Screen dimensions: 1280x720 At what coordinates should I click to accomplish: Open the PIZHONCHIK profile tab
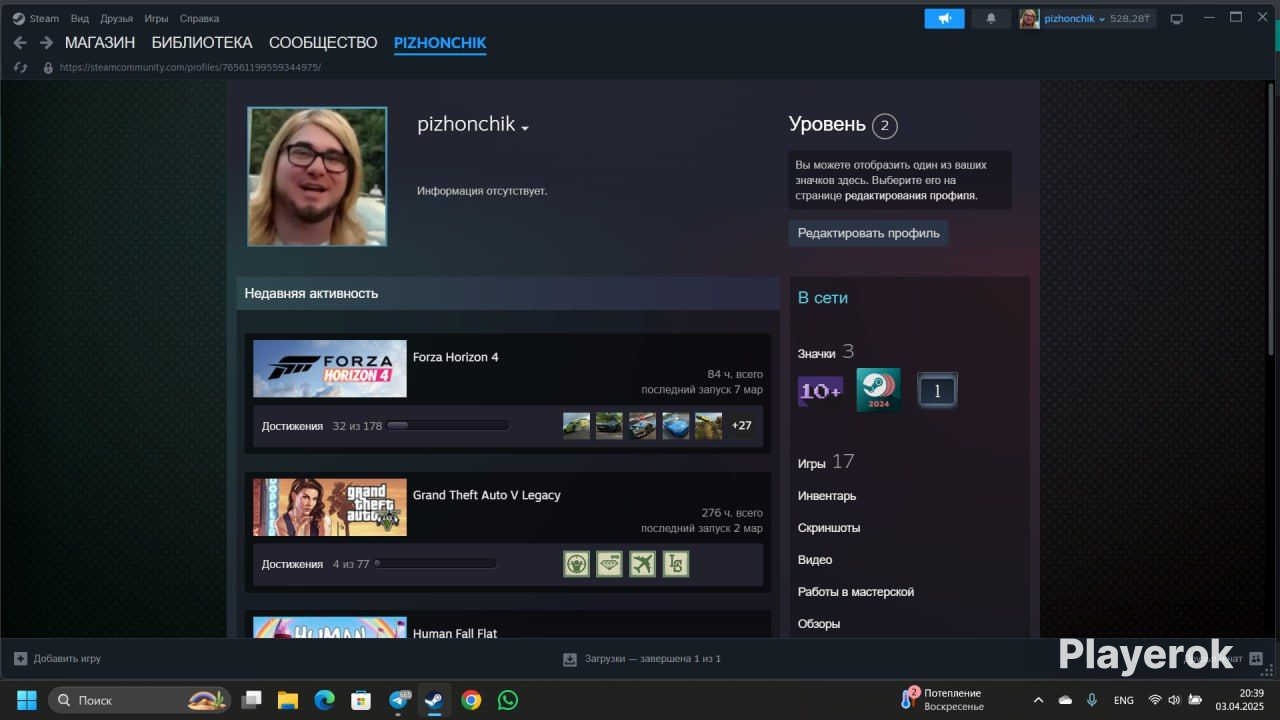click(440, 43)
